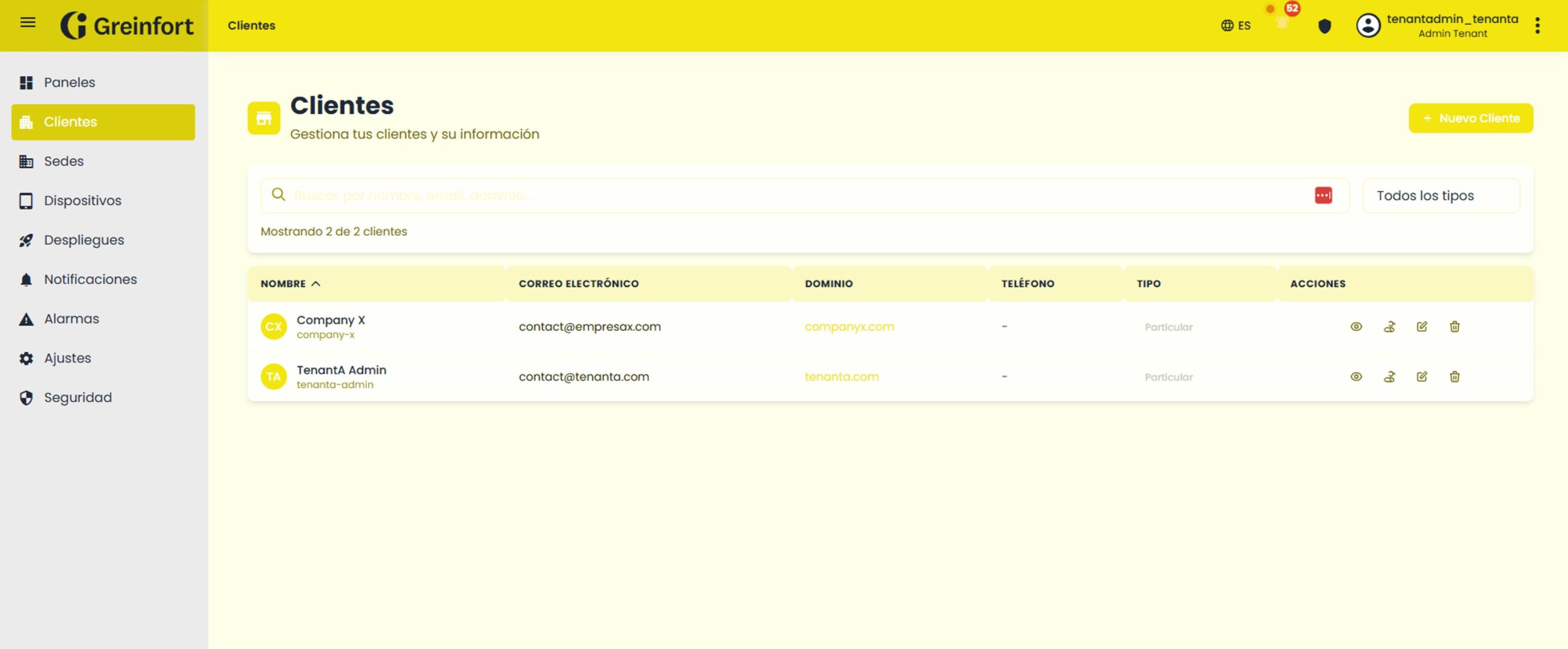
Task: Edit Company X with pencil icon
Action: (x=1422, y=327)
